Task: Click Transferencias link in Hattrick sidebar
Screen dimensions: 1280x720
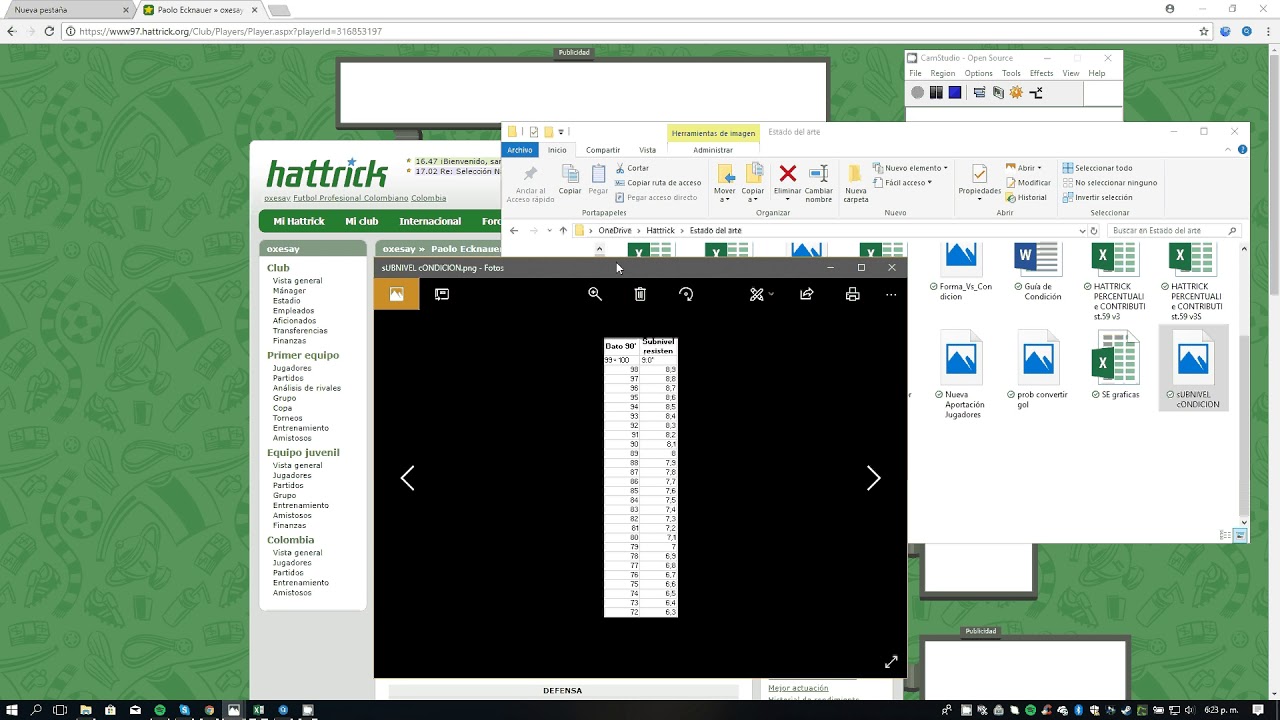Action: click(x=300, y=330)
